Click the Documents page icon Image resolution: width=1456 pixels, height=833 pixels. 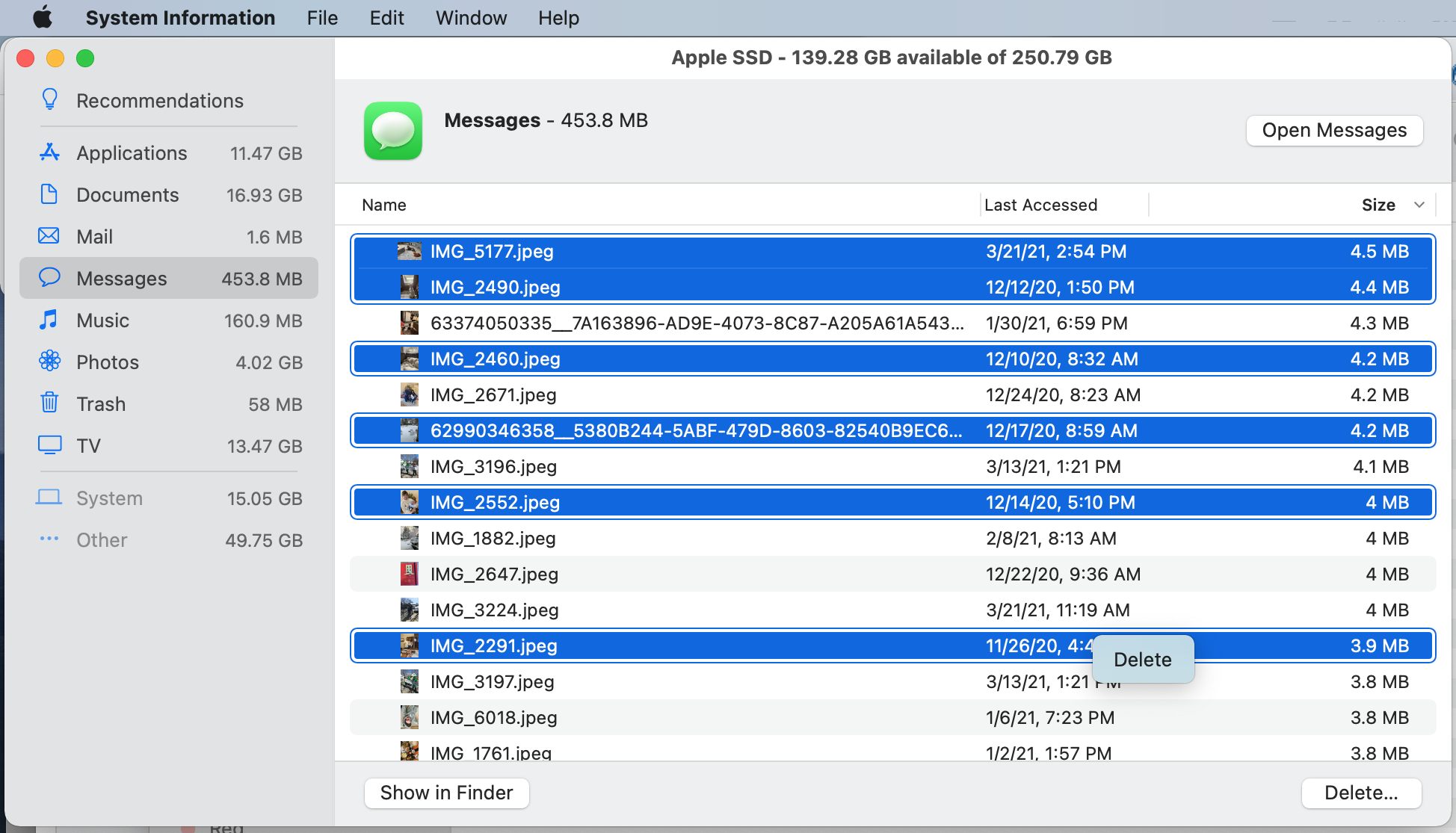tap(49, 194)
